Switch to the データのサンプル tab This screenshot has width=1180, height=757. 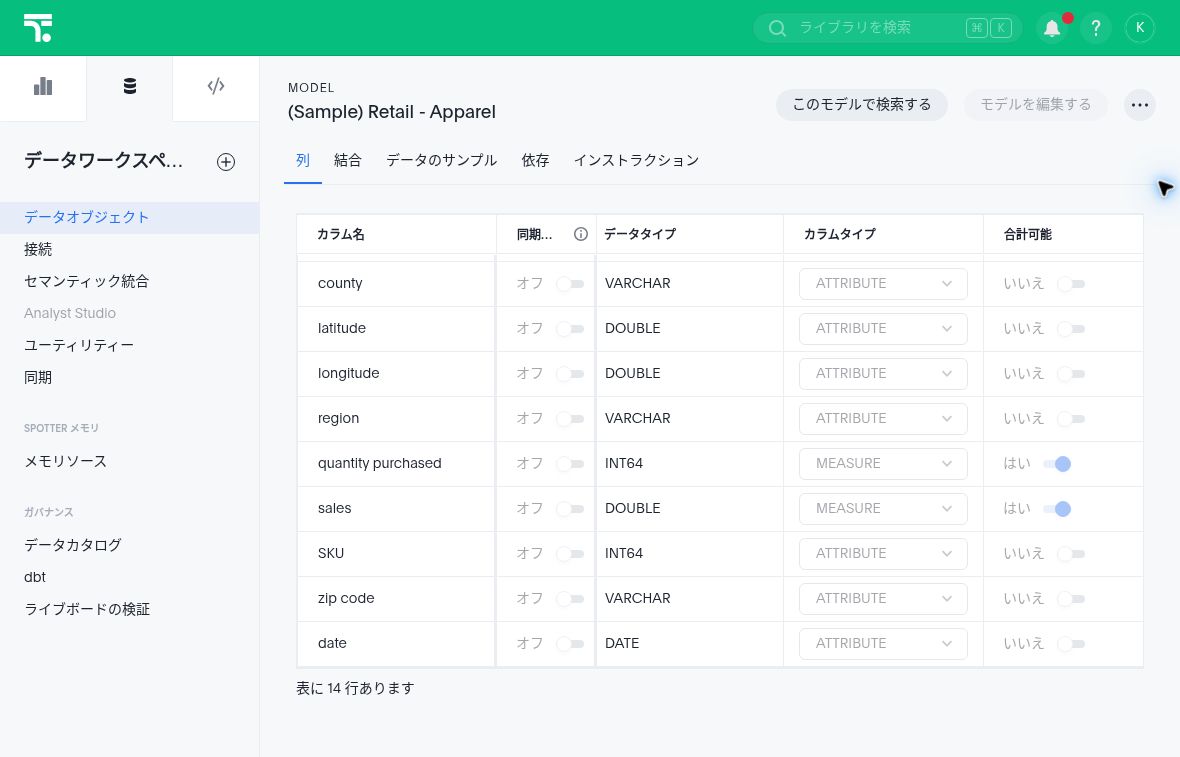pyautogui.click(x=442, y=160)
